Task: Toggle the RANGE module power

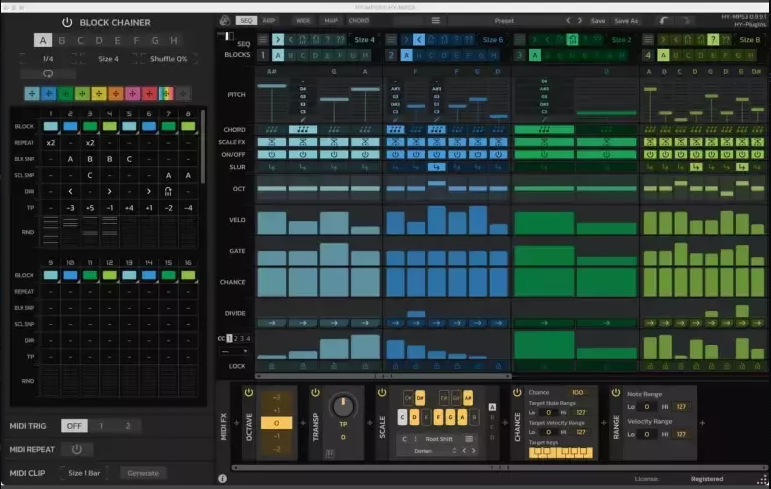Action: point(616,393)
